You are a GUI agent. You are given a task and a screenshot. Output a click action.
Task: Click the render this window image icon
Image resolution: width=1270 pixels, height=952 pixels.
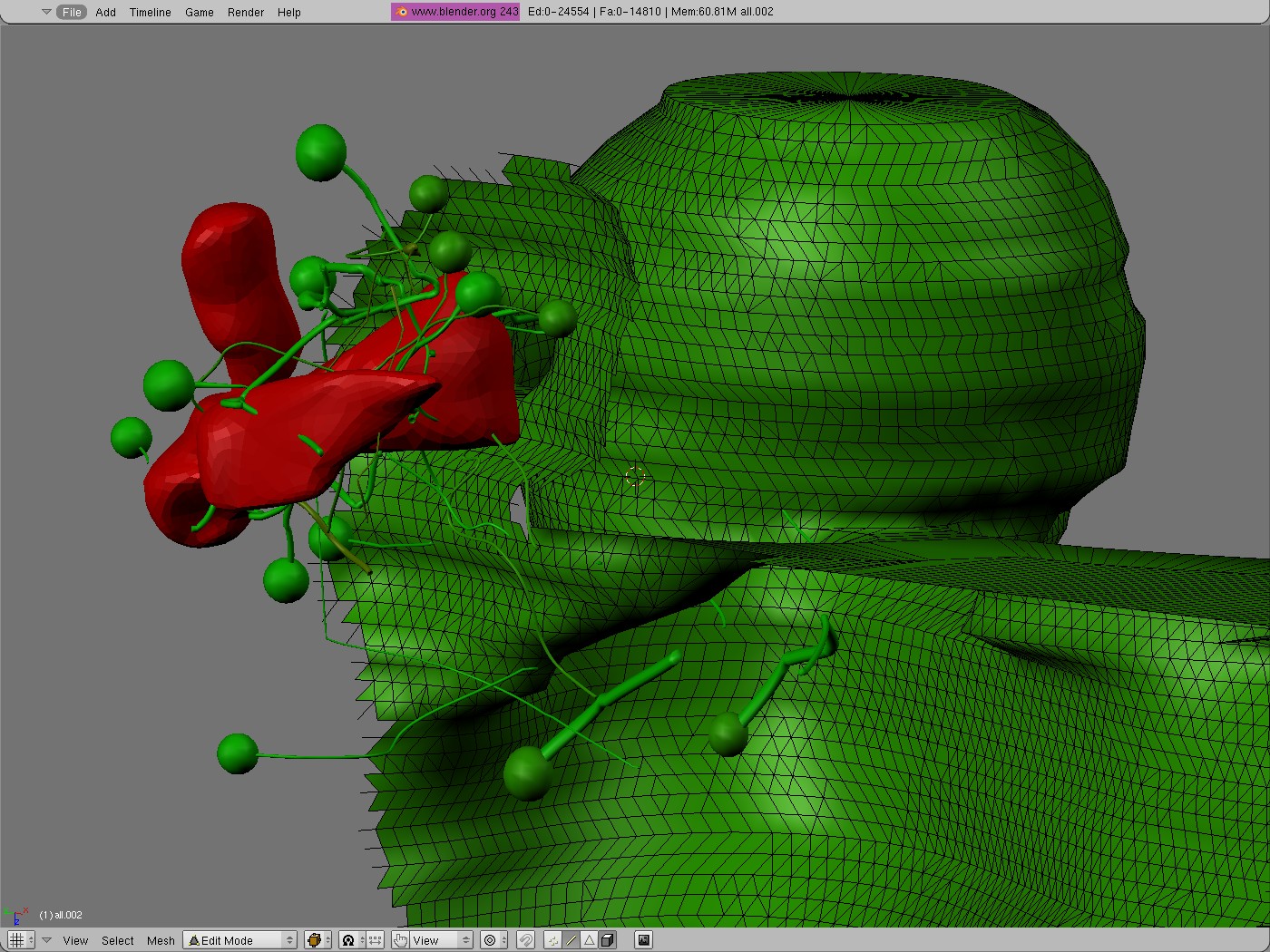[x=643, y=940]
